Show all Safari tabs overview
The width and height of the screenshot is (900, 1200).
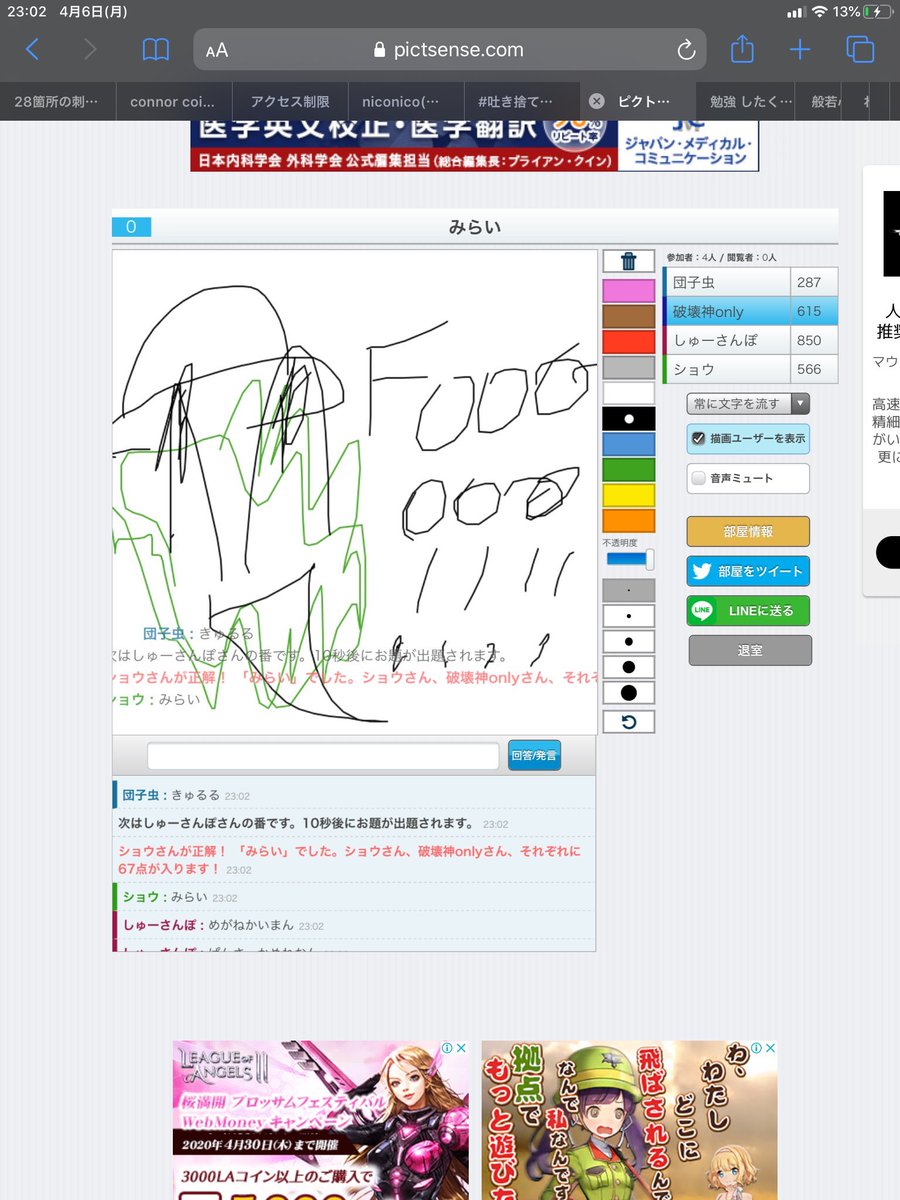(860, 49)
